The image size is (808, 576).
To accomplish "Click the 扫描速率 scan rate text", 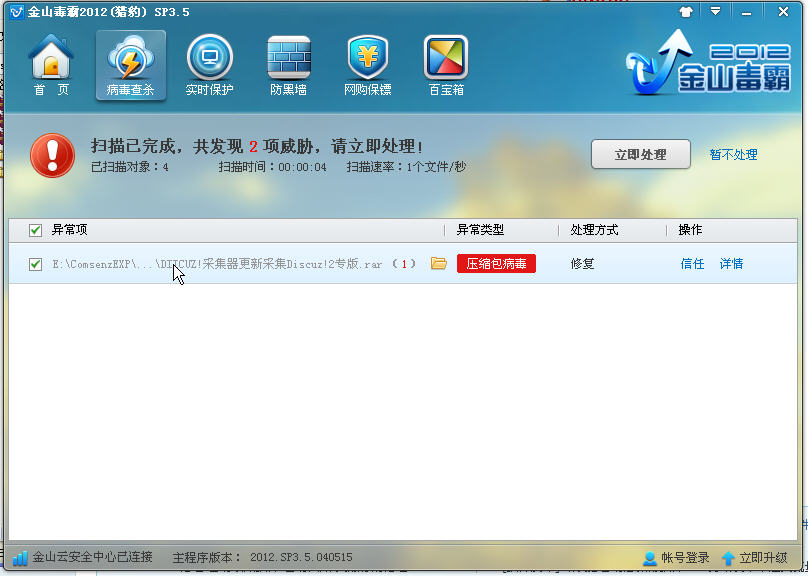I will click(x=406, y=167).
